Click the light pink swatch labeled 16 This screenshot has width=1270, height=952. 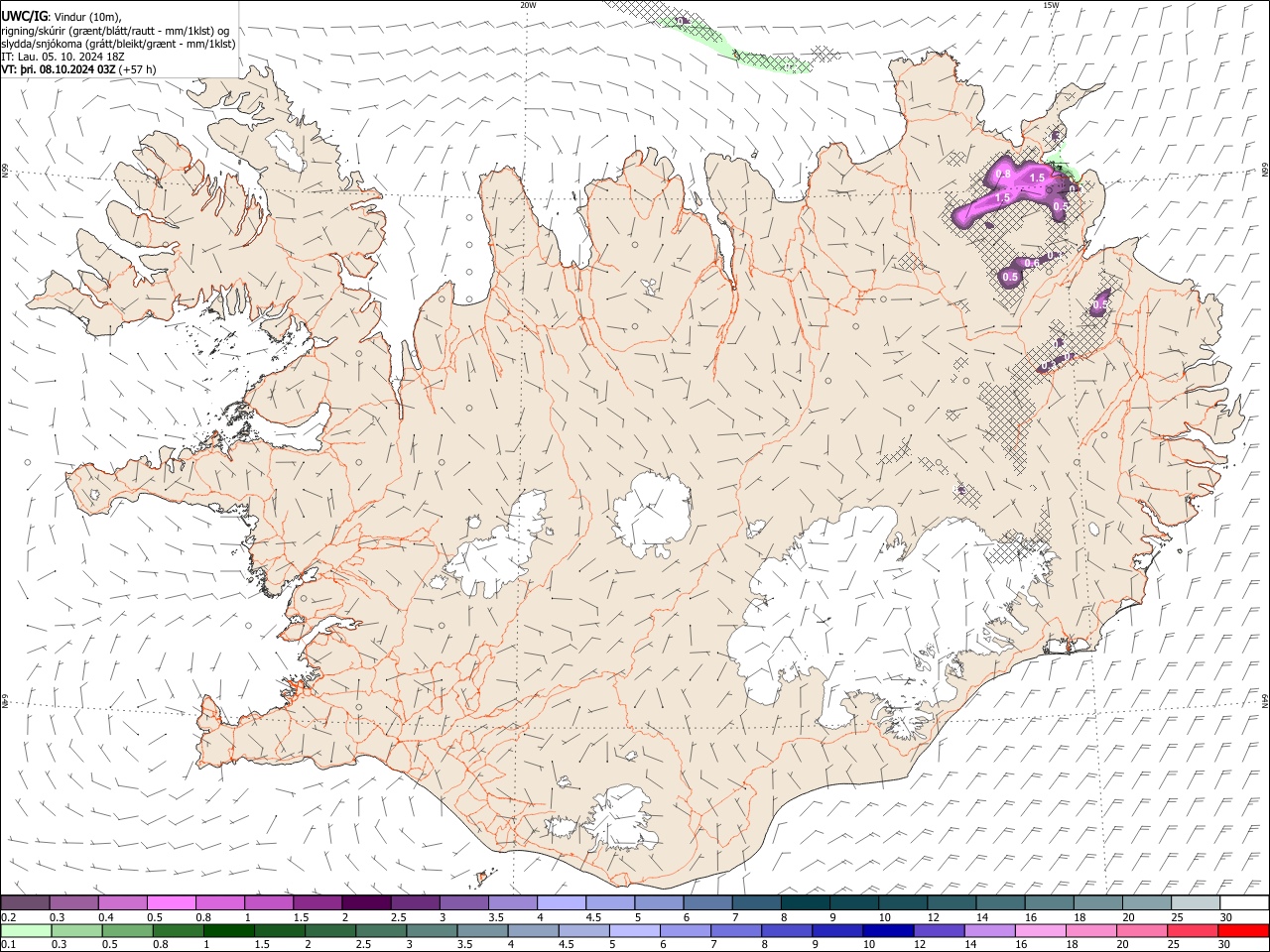pyautogui.click(x=1040, y=930)
